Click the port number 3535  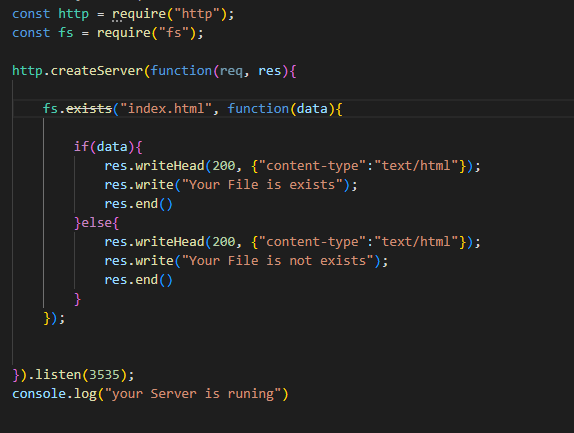(104, 375)
